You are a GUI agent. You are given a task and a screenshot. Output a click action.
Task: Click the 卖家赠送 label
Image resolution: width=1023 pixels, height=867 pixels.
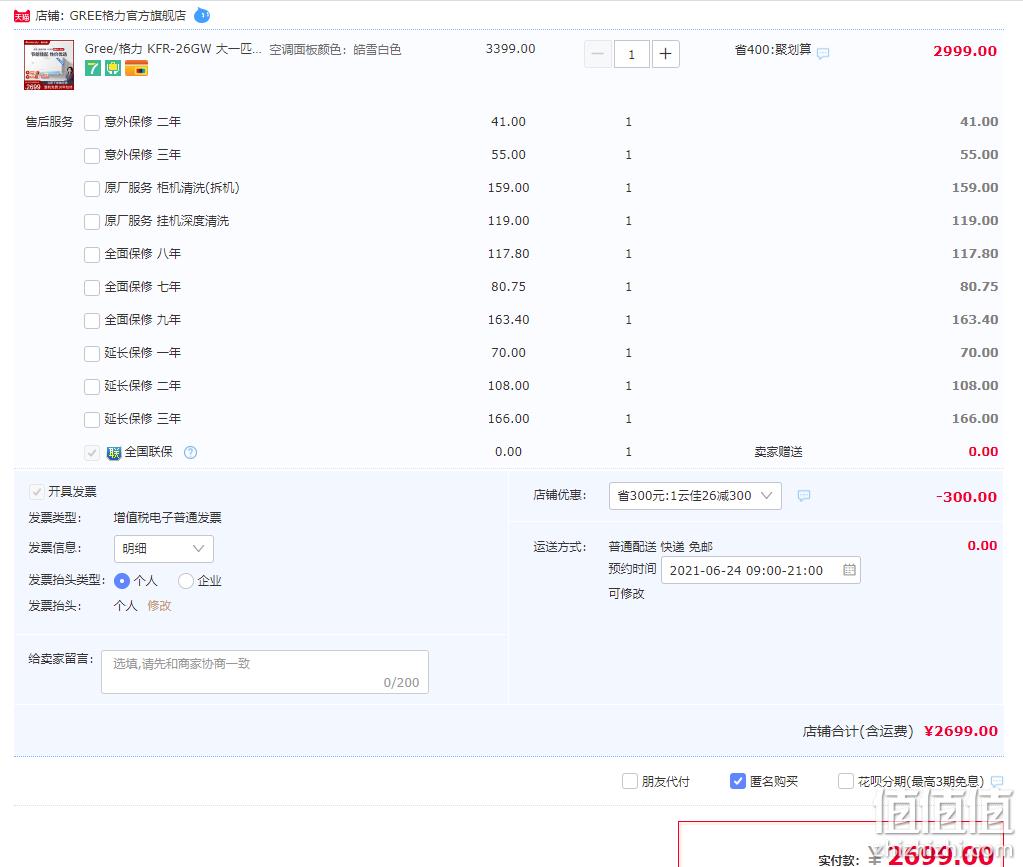778,452
